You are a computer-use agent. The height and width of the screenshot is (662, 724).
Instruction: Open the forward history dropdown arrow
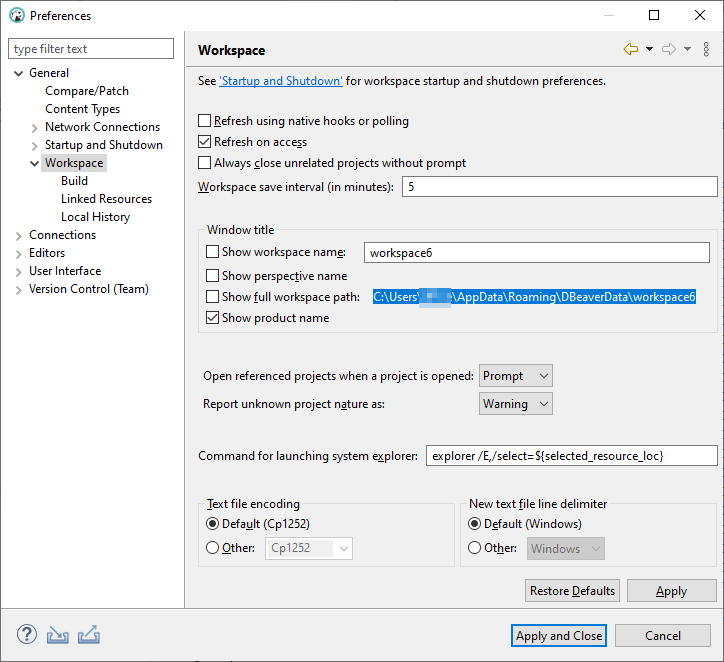[687, 49]
